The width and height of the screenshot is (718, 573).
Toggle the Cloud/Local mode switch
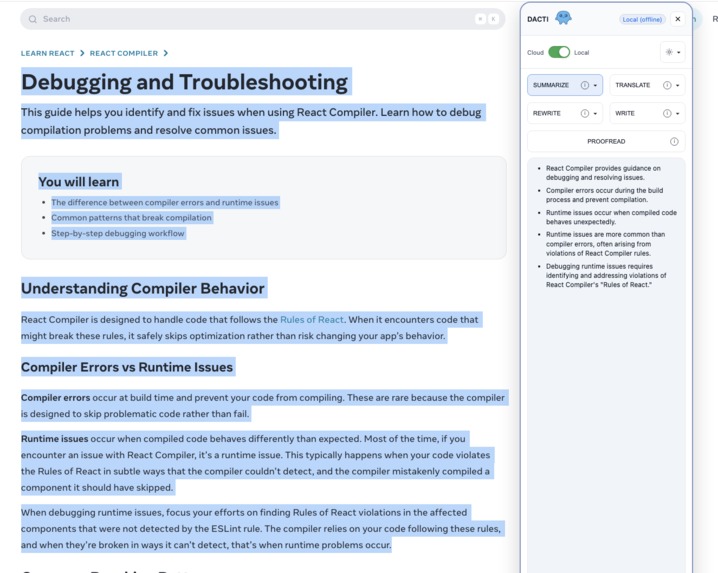559,52
